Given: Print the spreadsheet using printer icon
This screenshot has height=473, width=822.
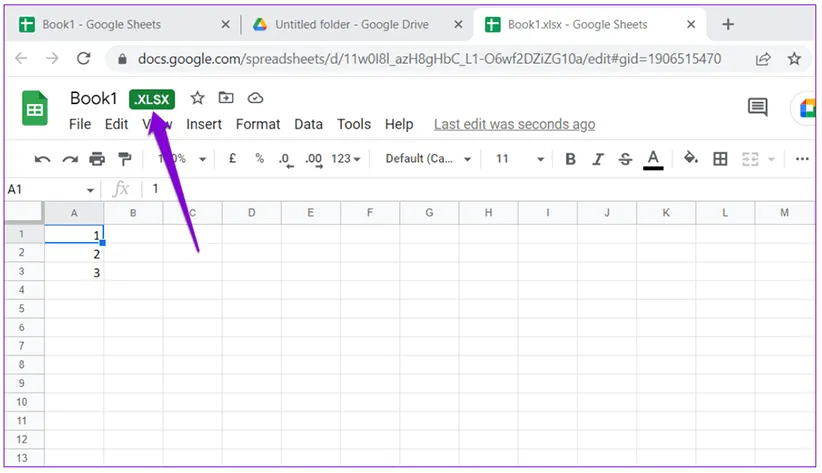Looking at the screenshot, I should point(97,159).
